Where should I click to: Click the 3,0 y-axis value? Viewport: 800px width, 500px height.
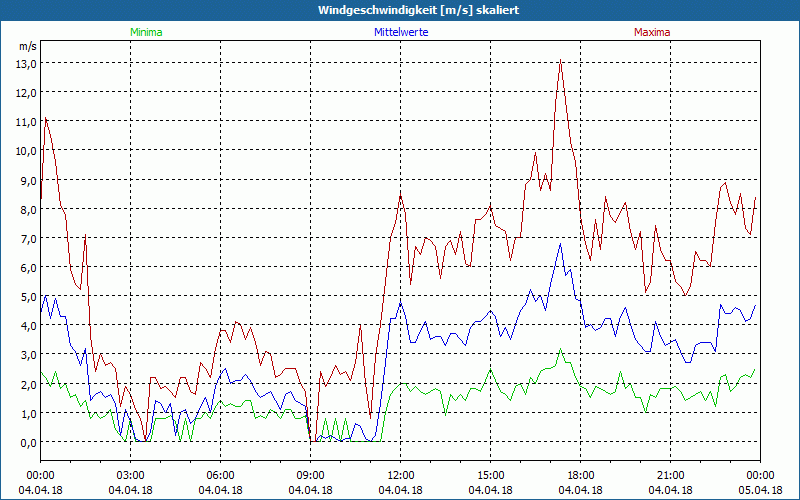point(29,355)
